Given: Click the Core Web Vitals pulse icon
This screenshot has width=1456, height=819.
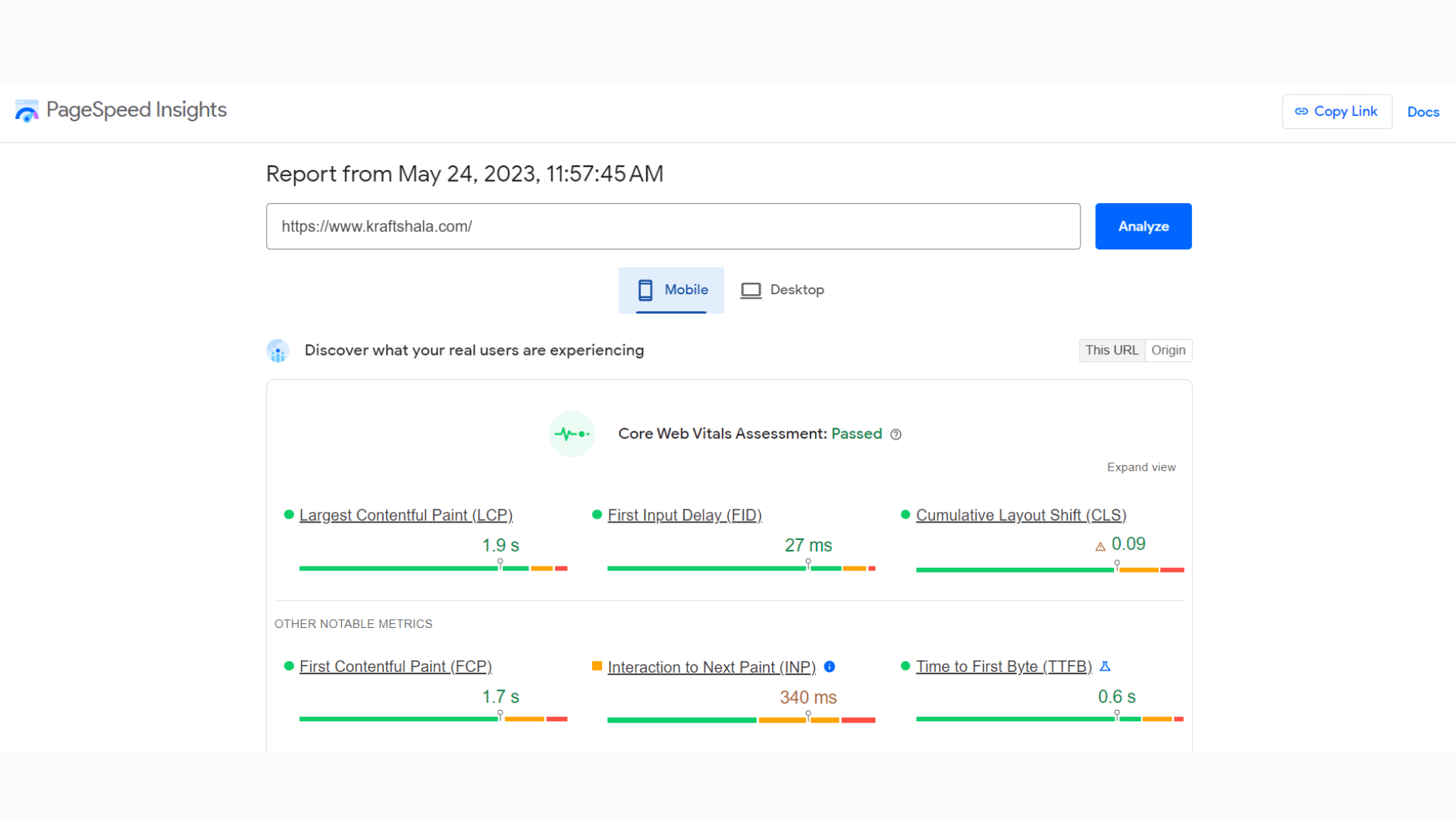Looking at the screenshot, I should pyautogui.click(x=572, y=434).
